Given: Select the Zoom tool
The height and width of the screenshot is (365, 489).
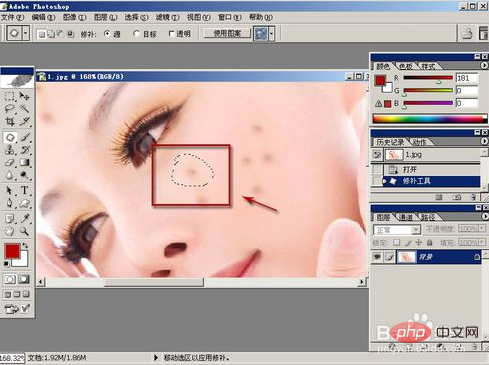Looking at the screenshot, I should 24,231.
